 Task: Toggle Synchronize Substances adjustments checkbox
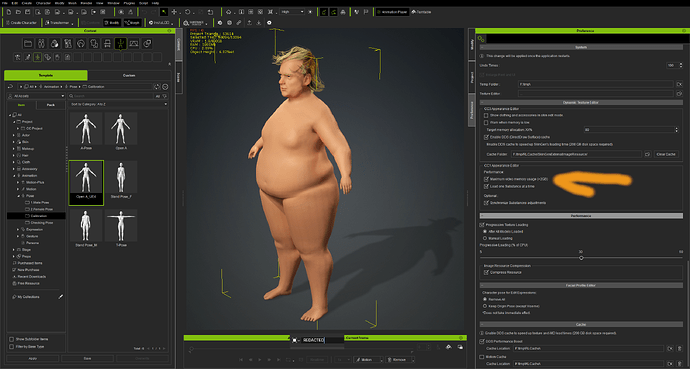pos(486,203)
